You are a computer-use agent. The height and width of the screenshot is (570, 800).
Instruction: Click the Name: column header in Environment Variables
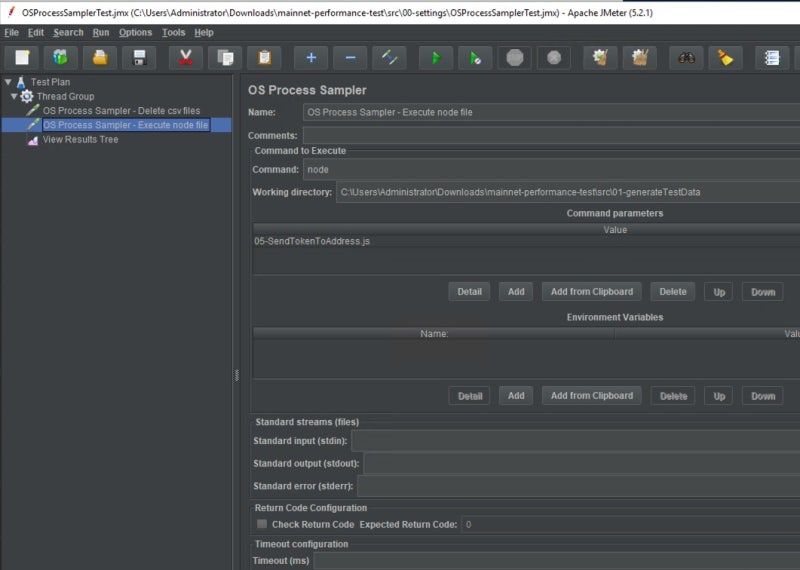point(434,334)
